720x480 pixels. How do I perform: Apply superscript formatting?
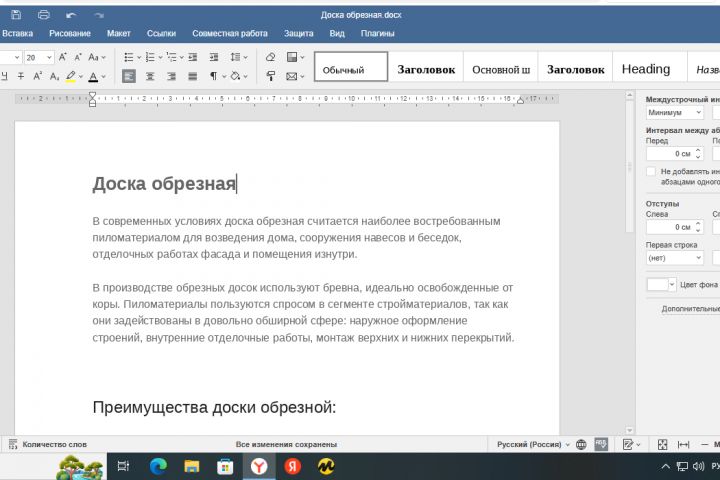click(38, 76)
